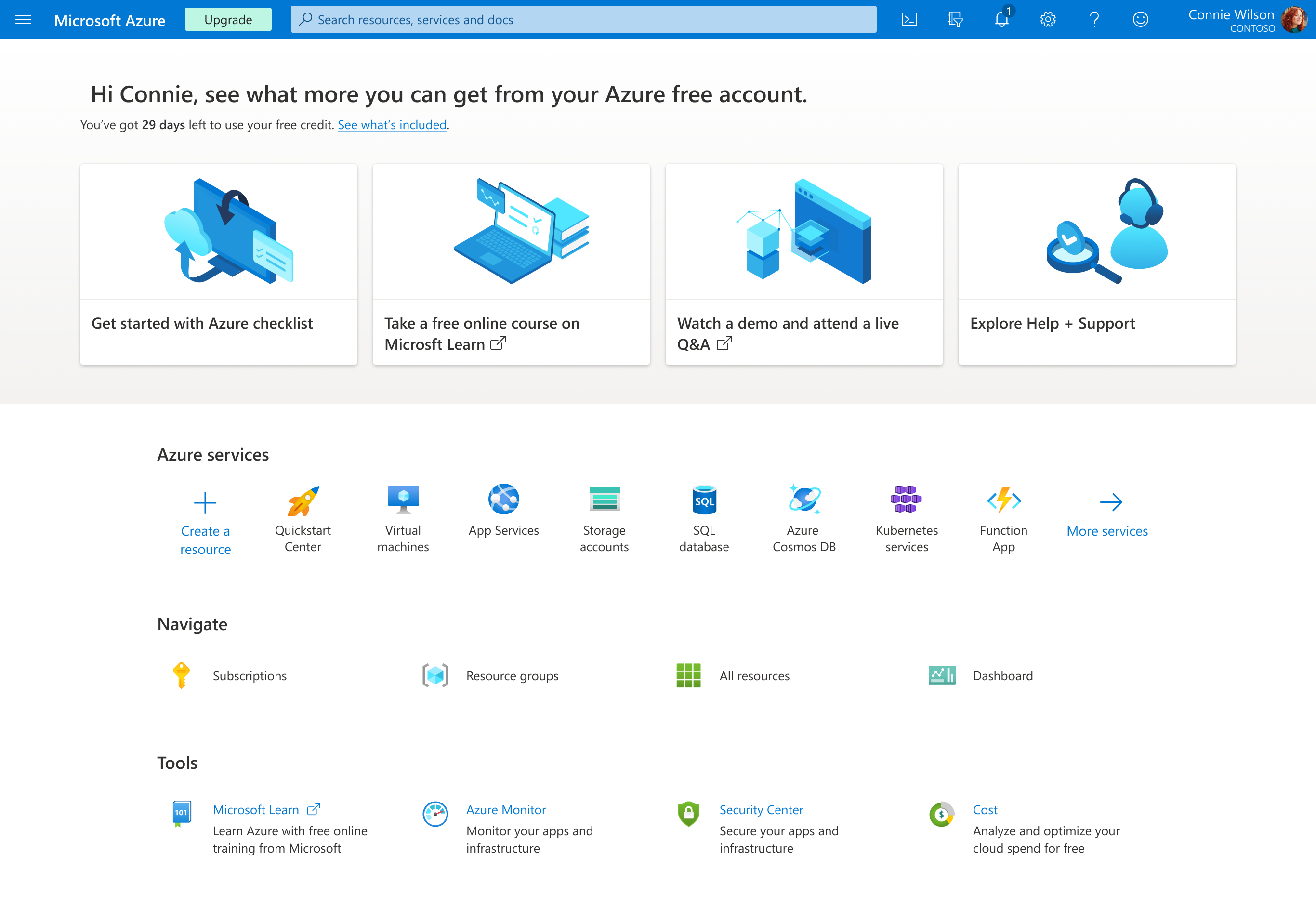Open the portal hamburger menu

(23, 19)
